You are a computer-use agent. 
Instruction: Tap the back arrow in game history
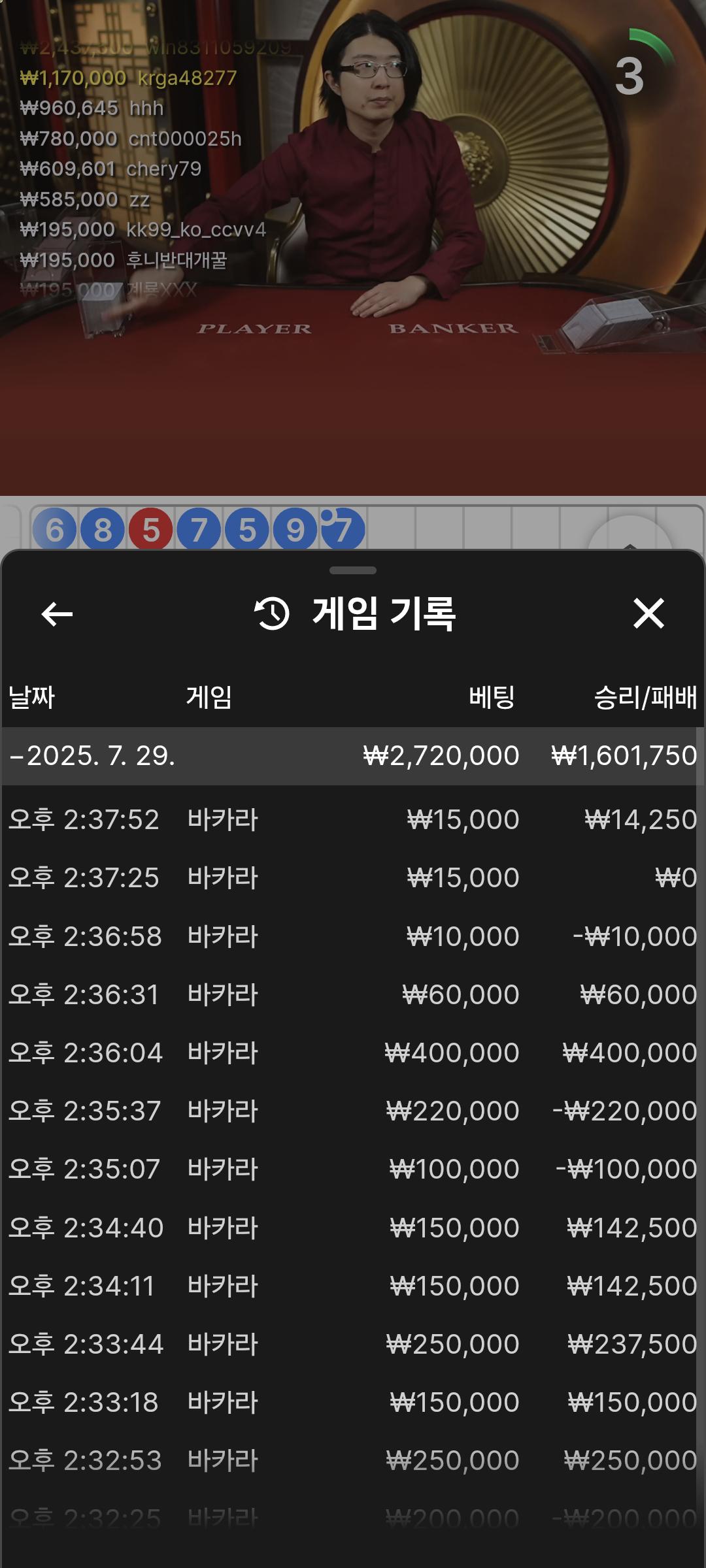coord(57,614)
